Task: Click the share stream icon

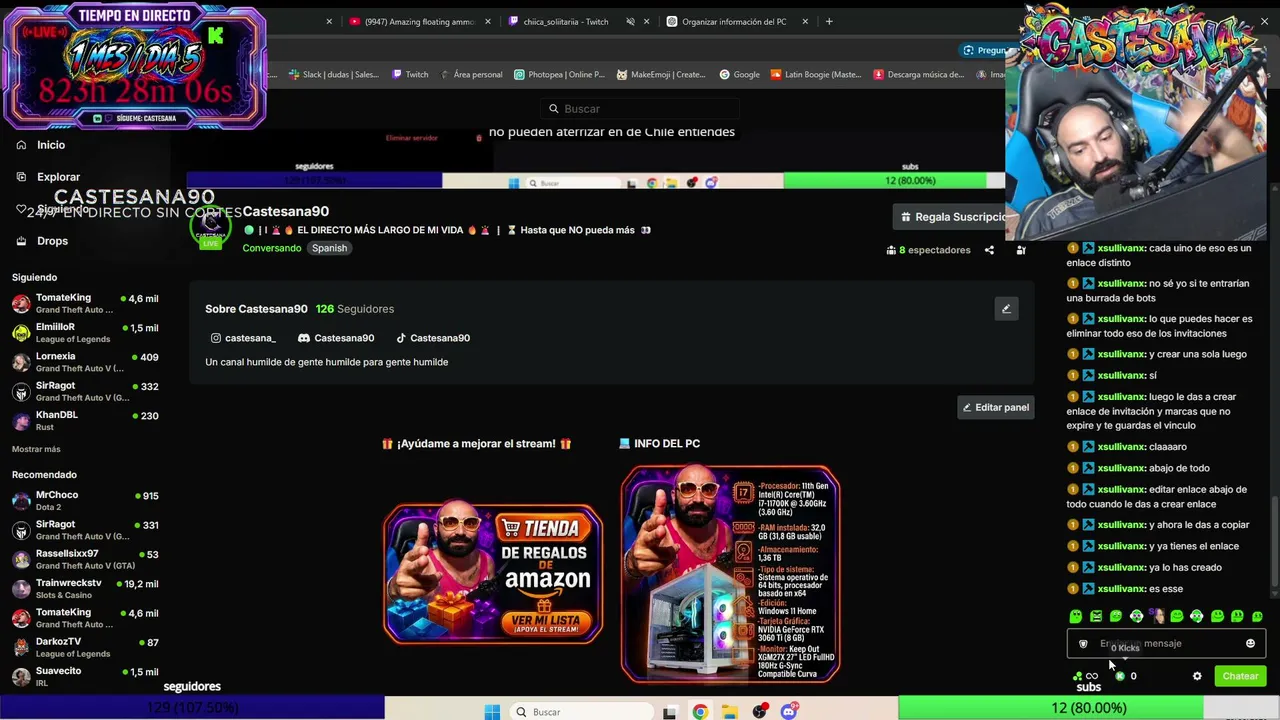Action: click(989, 250)
